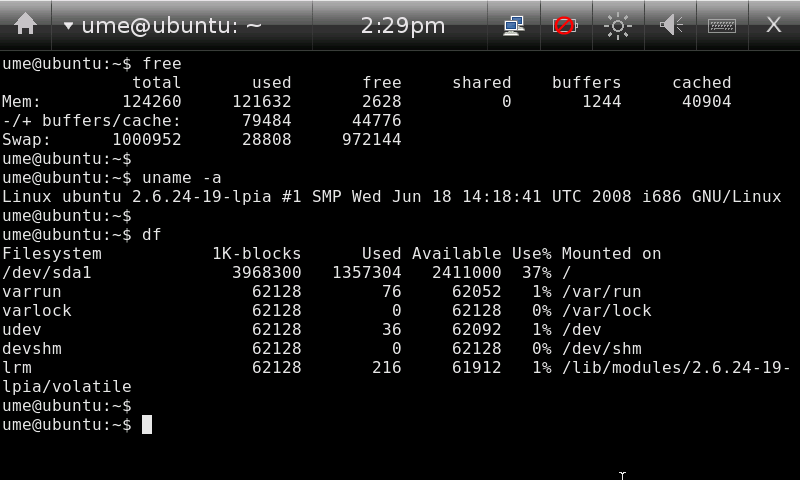The image size is (800, 480).
Task: Click the 'uname -a' command text
Action: [x=182, y=178]
